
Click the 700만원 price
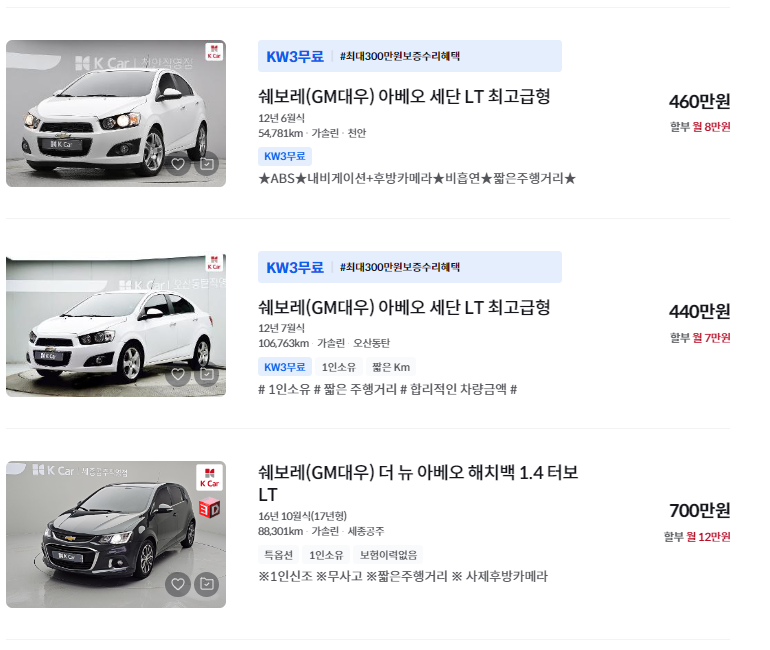699,511
